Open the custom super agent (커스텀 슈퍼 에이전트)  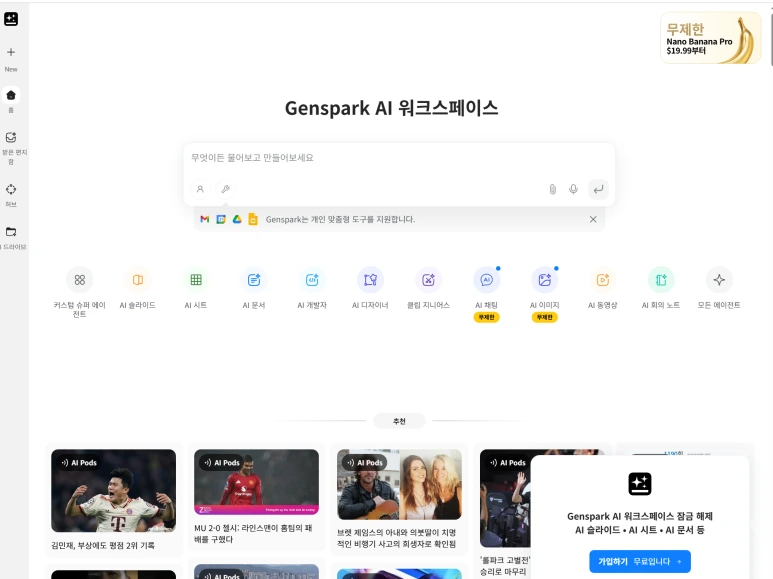pos(79,280)
